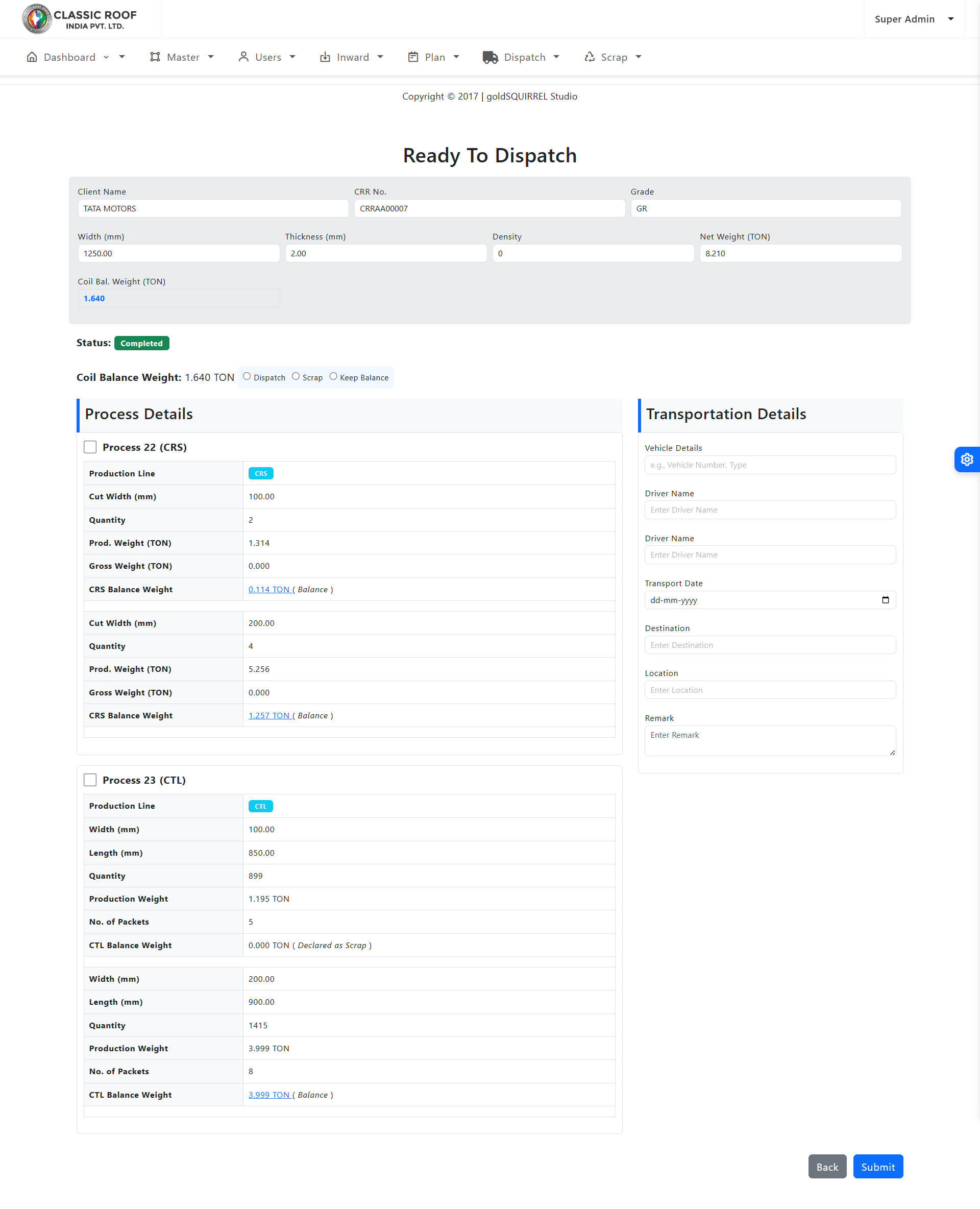Select the Keep Balance radio option

click(x=333, y=377)
